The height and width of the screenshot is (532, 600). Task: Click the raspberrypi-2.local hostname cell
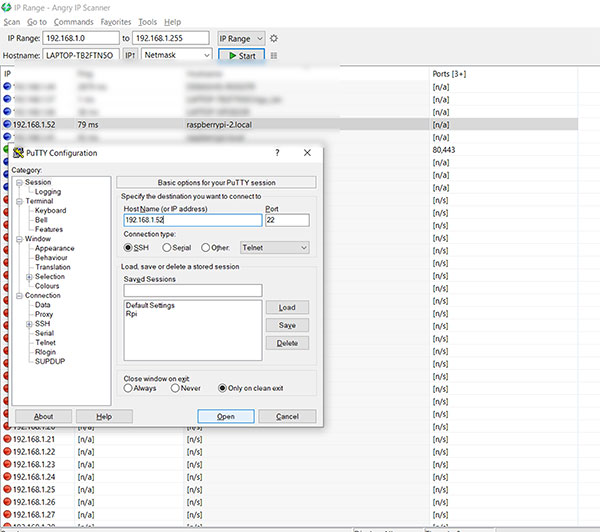click(x=219, y=124)
